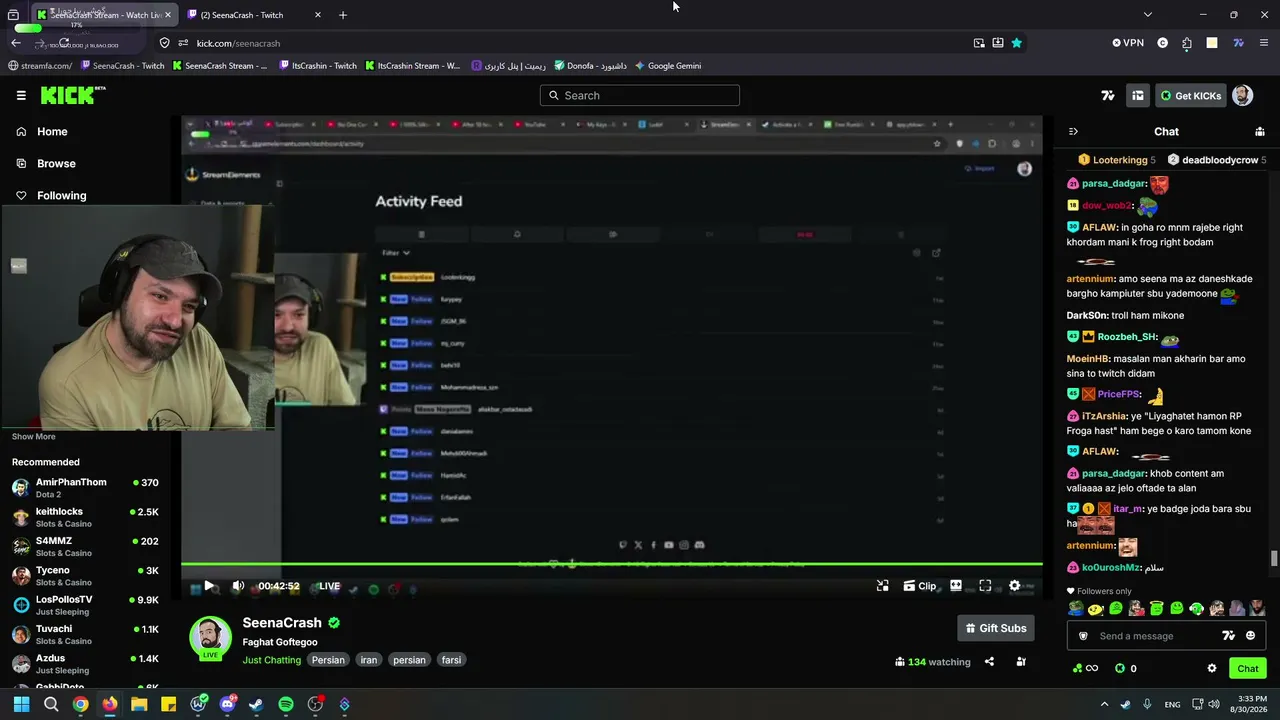1280x720 pixels.
Task: Open the Kick shop icon in header
Action: (1138, 96)
